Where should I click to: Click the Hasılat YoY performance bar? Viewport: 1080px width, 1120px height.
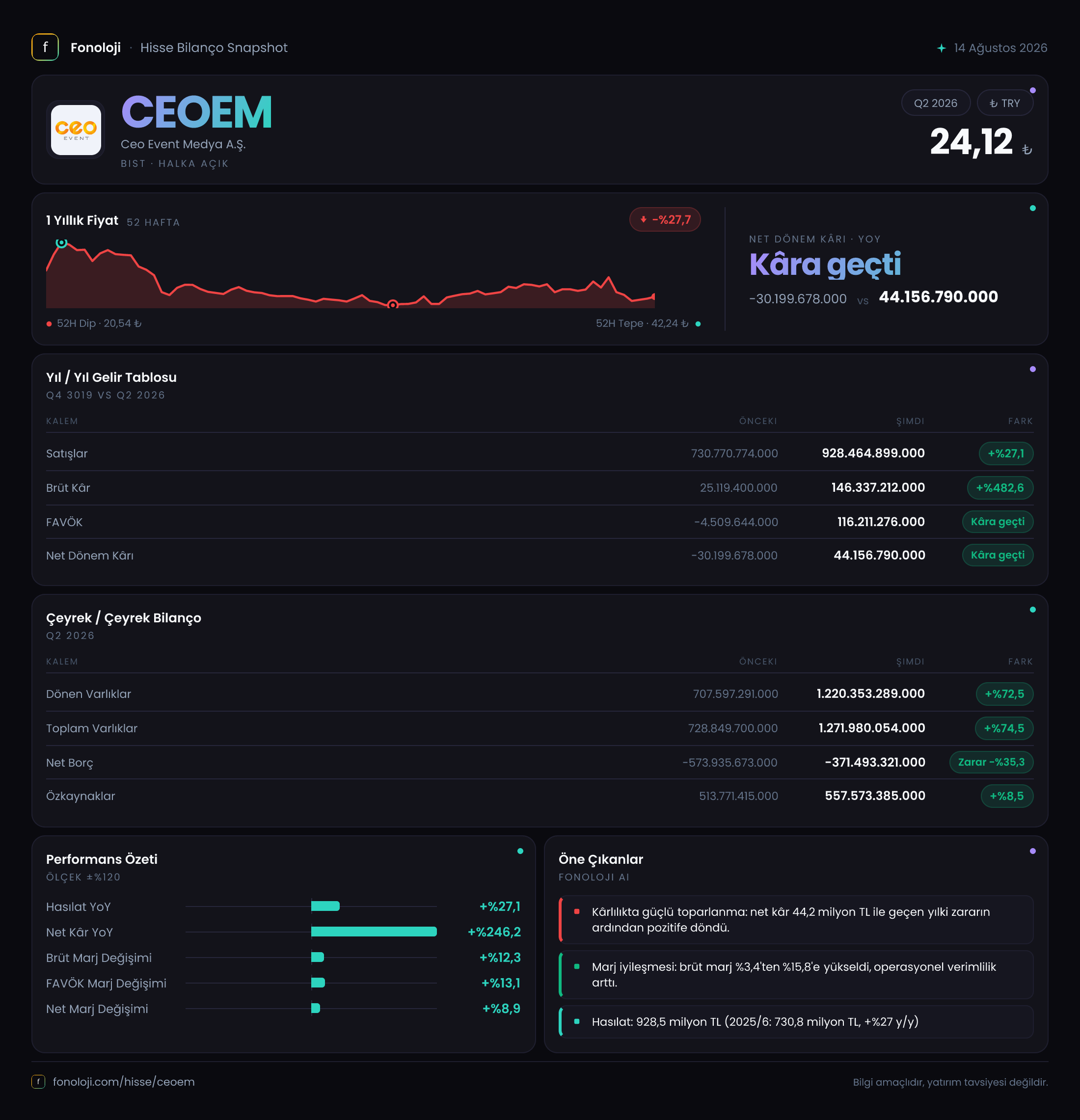coord(325,906)
